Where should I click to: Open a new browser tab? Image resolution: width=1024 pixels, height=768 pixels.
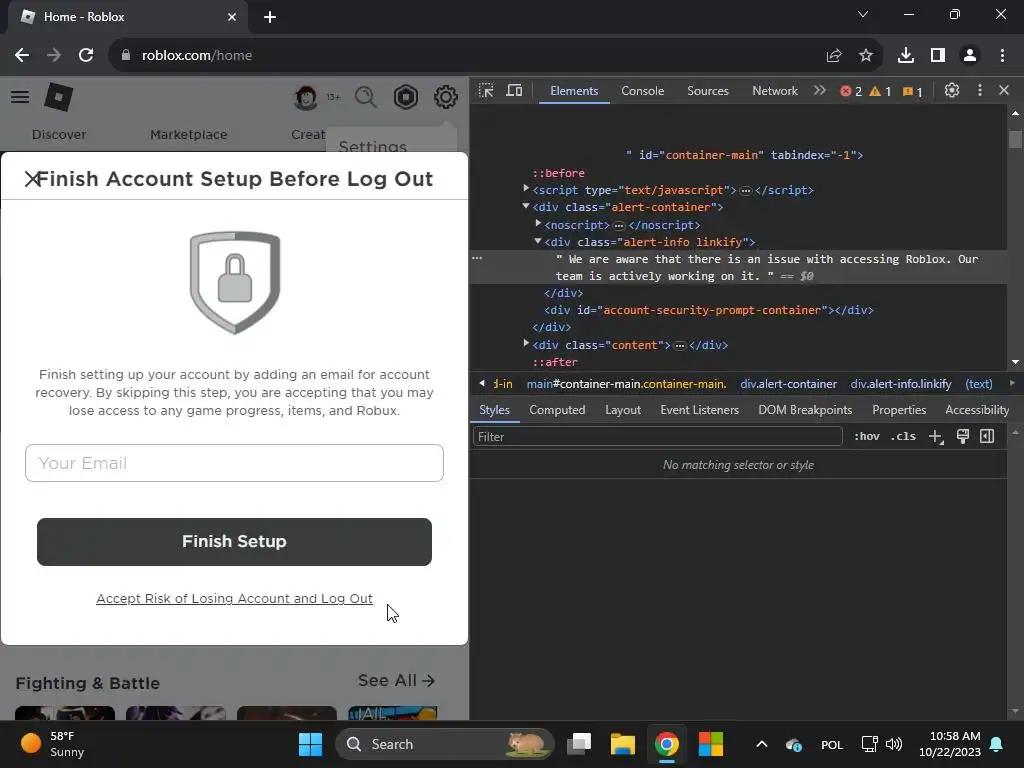tap(270, 17)
